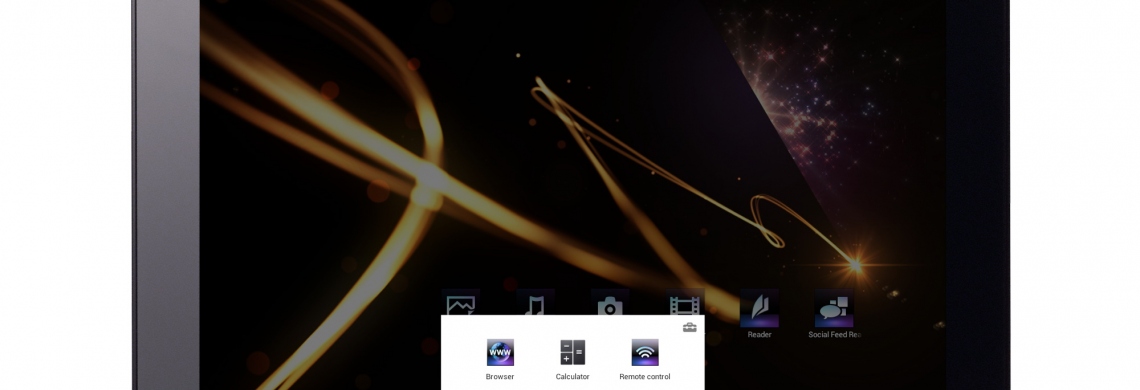Tap the tablet's grey left bezel
This screenshot has width=1140, height=390.
166,195
